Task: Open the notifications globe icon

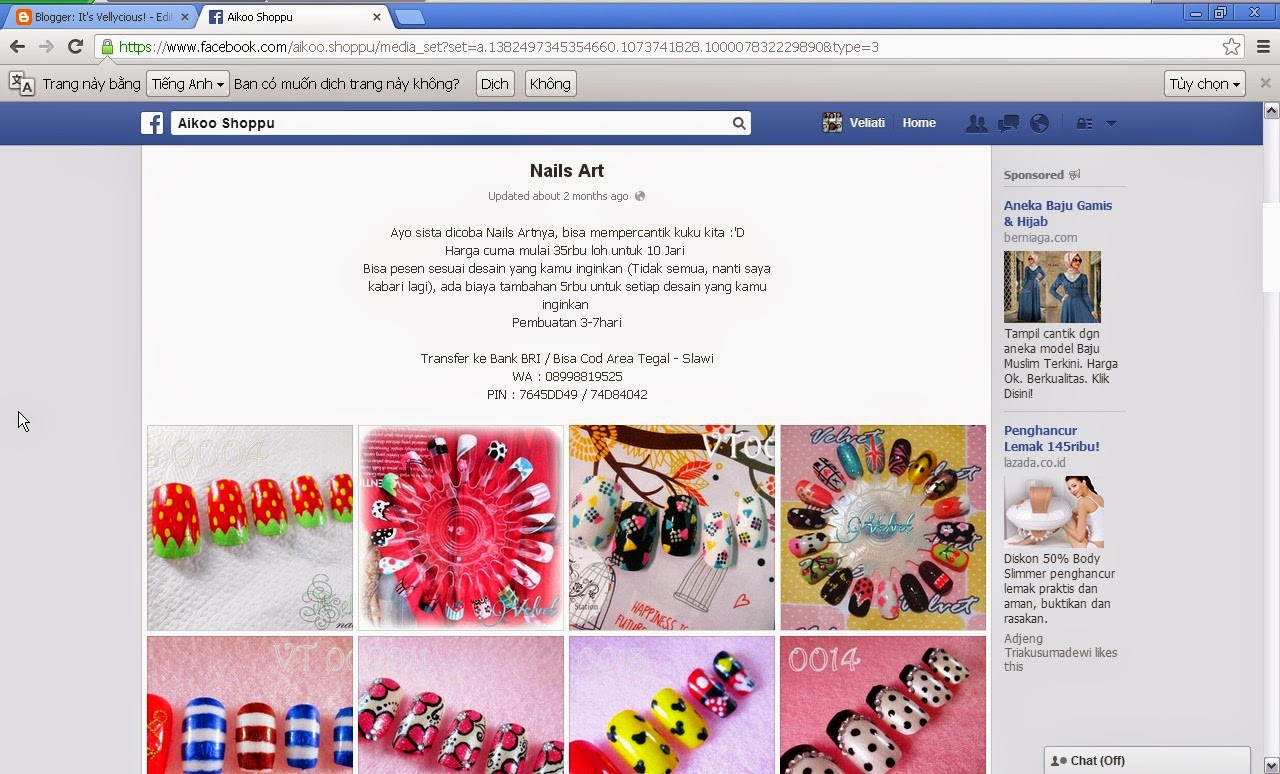Action: pos(1040,123)
